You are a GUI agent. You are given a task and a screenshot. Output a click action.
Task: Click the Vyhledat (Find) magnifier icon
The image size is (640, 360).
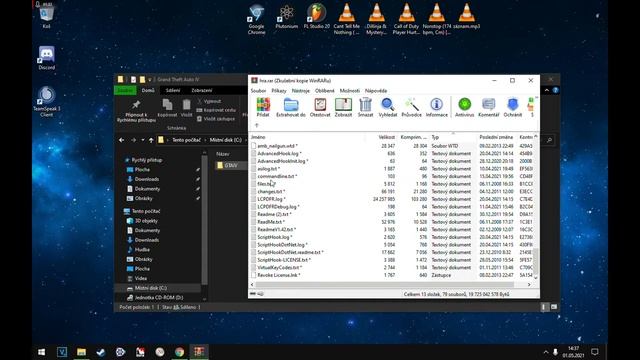point(388,107)
